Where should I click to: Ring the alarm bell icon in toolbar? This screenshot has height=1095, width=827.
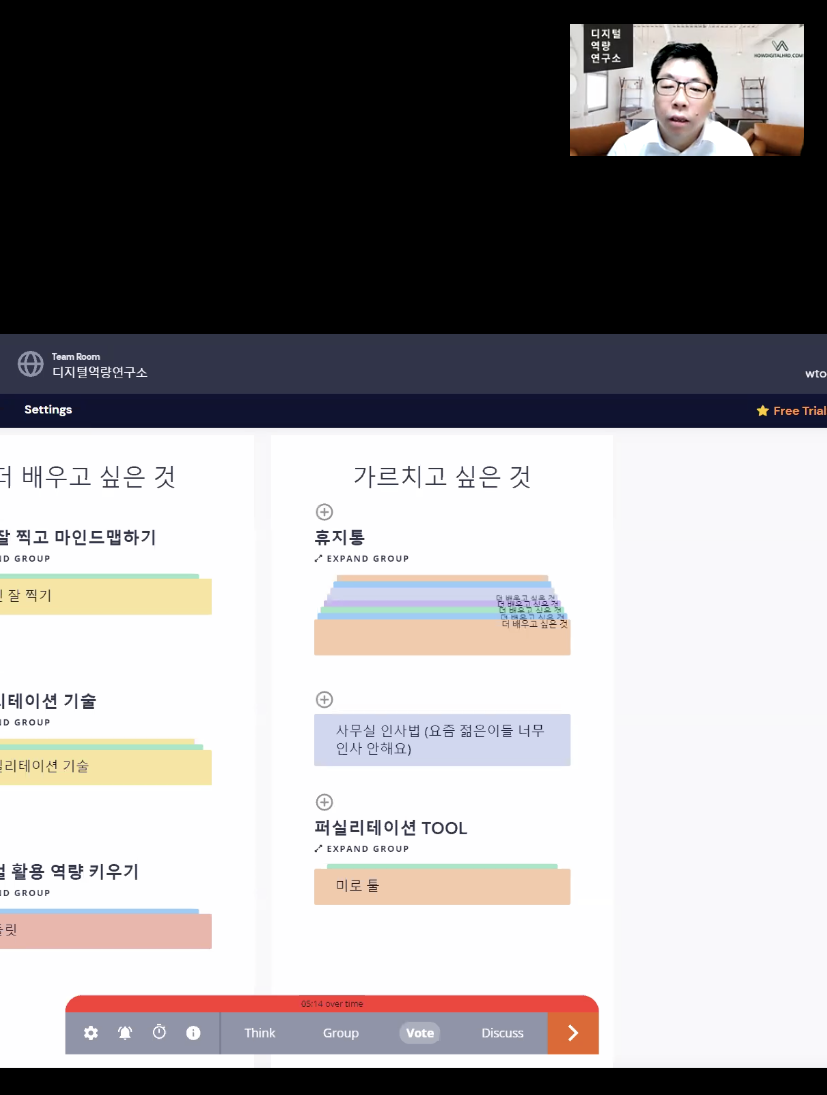tap(125, 1033)
